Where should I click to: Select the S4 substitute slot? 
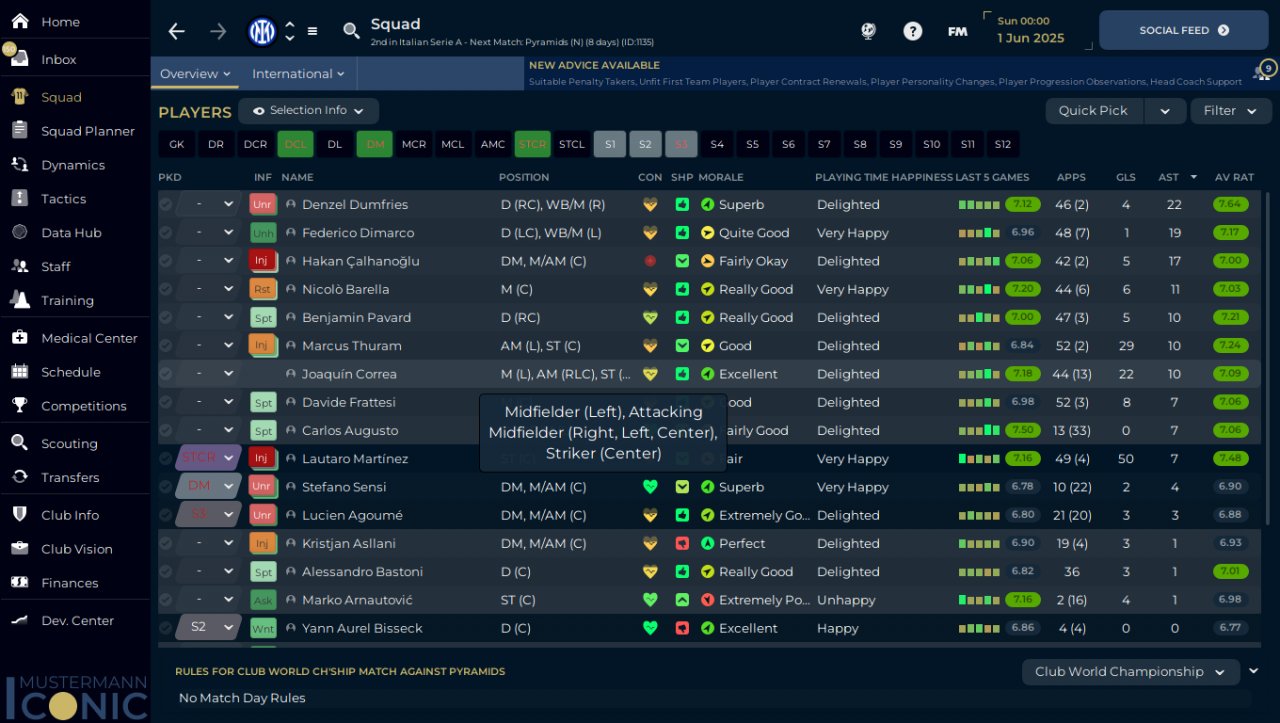[x=717, y=145]
